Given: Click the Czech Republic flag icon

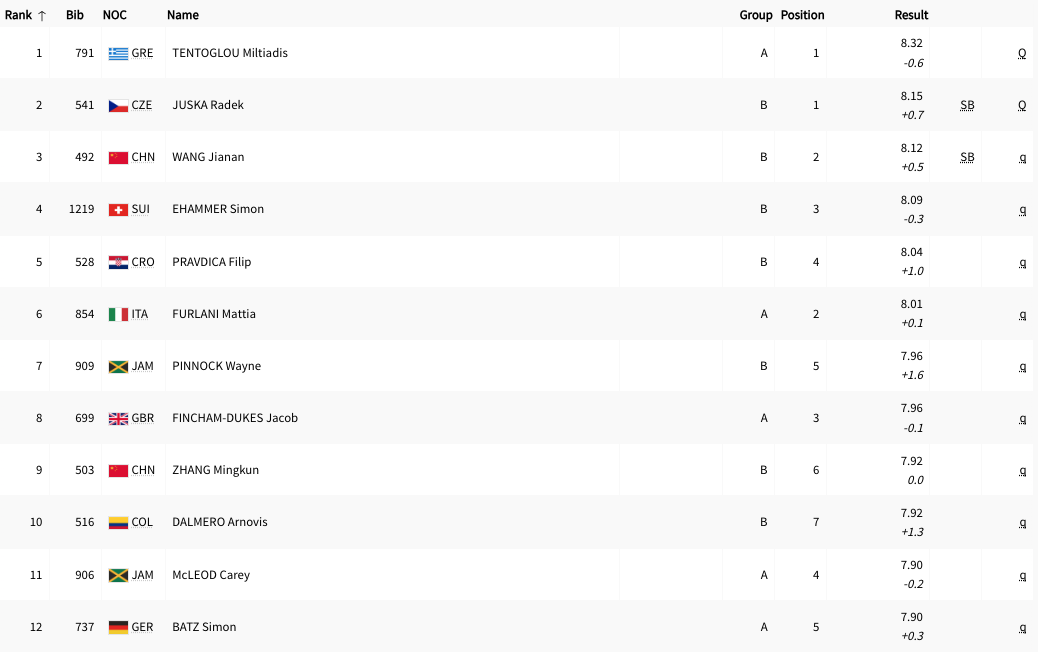Looking at the screenshot, I should [x=118, y=105].
